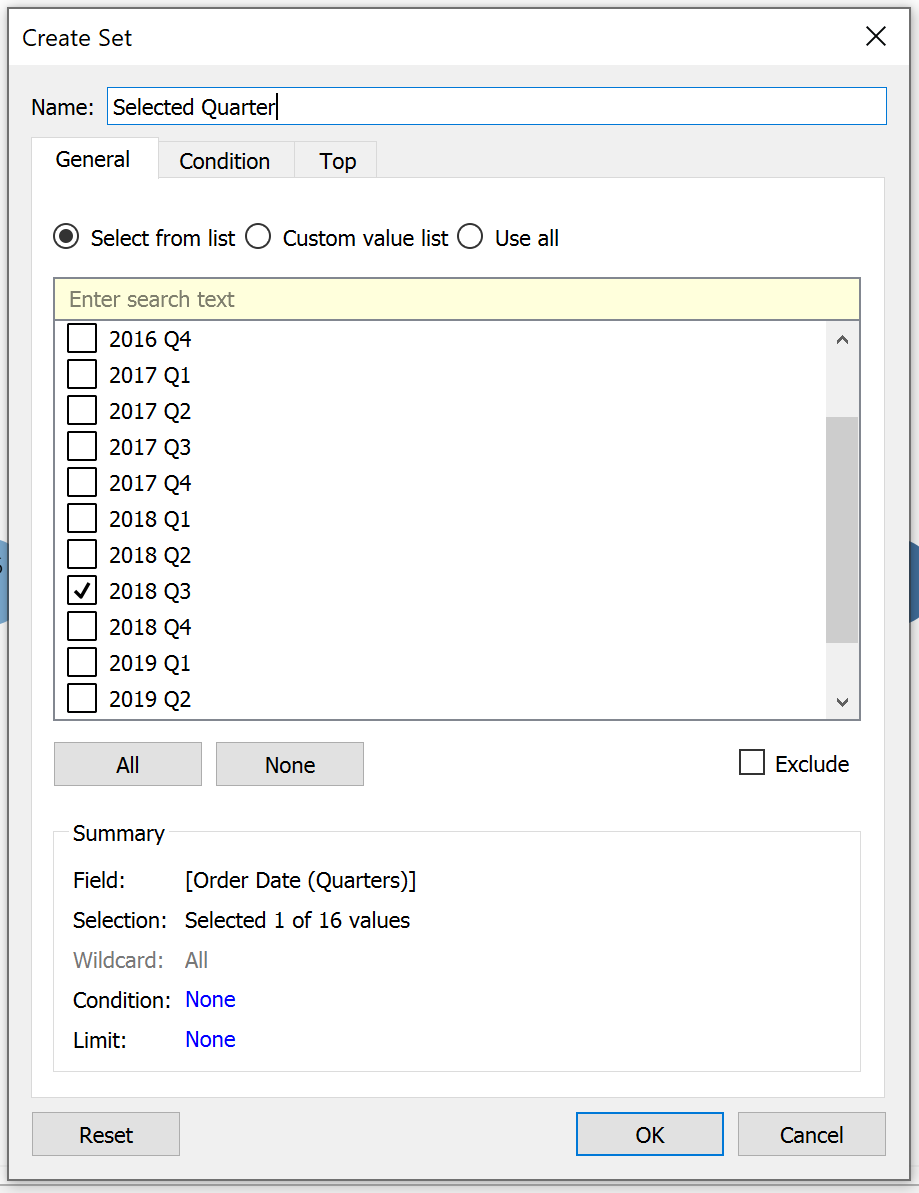Screen dimensions: 919x1193
Task: Click the None button below list
Action: coord(290,764)
